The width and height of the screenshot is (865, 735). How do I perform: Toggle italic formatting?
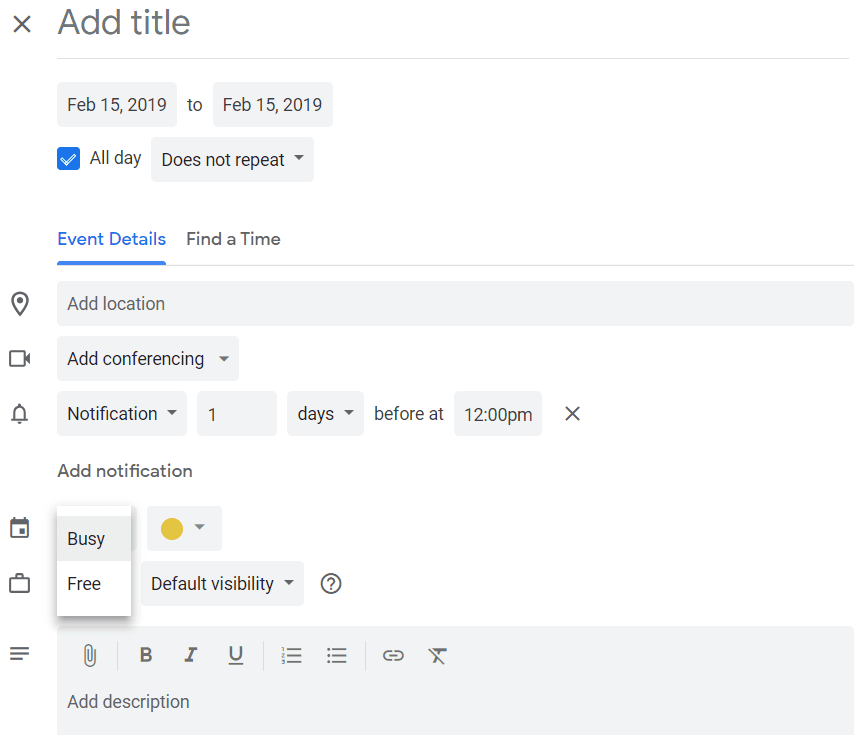191,655
